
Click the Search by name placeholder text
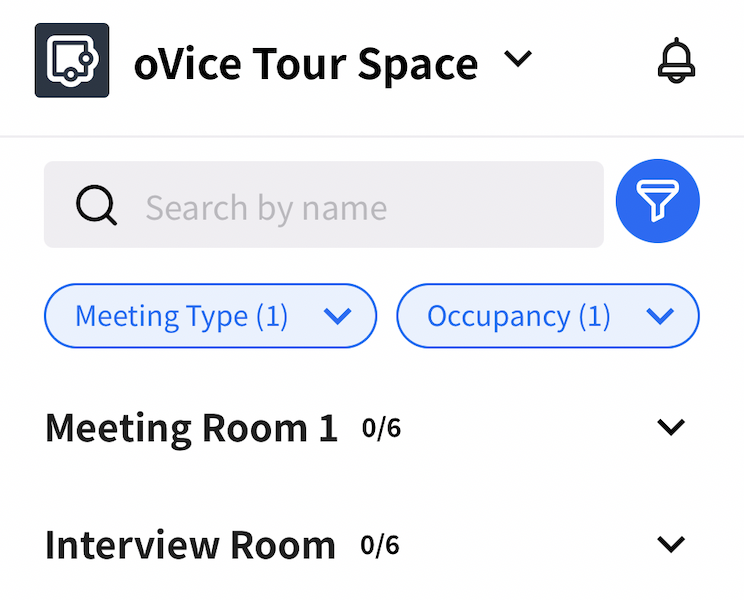coord(266,208)
